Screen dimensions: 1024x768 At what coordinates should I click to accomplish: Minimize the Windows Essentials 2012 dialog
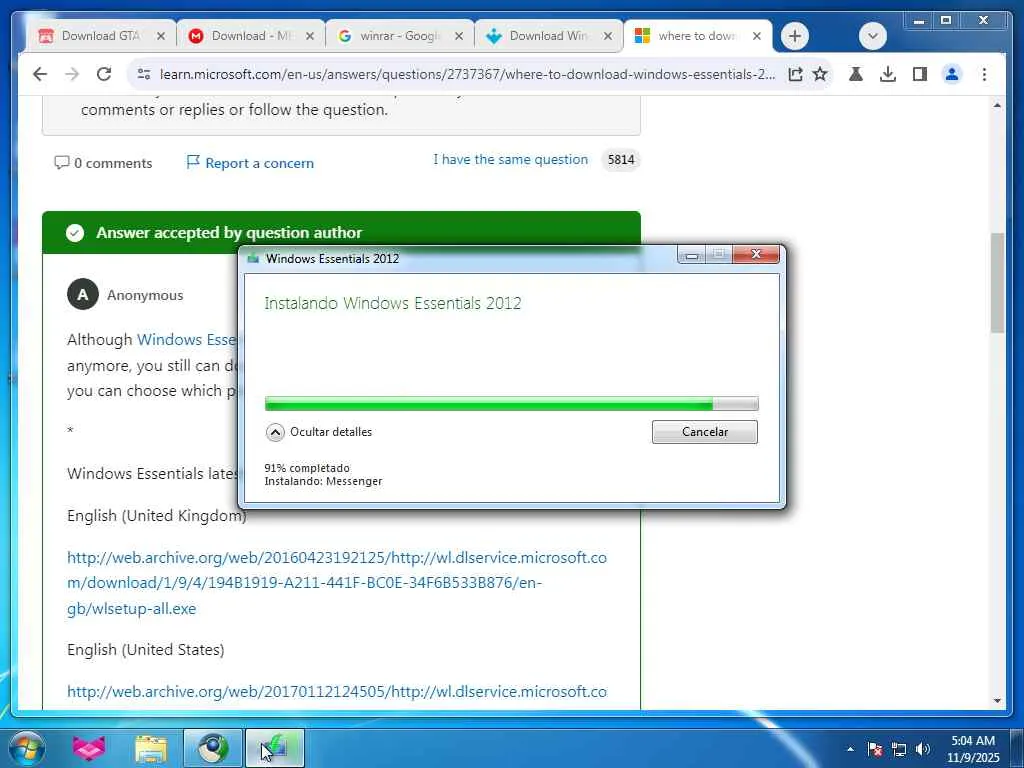692,255
